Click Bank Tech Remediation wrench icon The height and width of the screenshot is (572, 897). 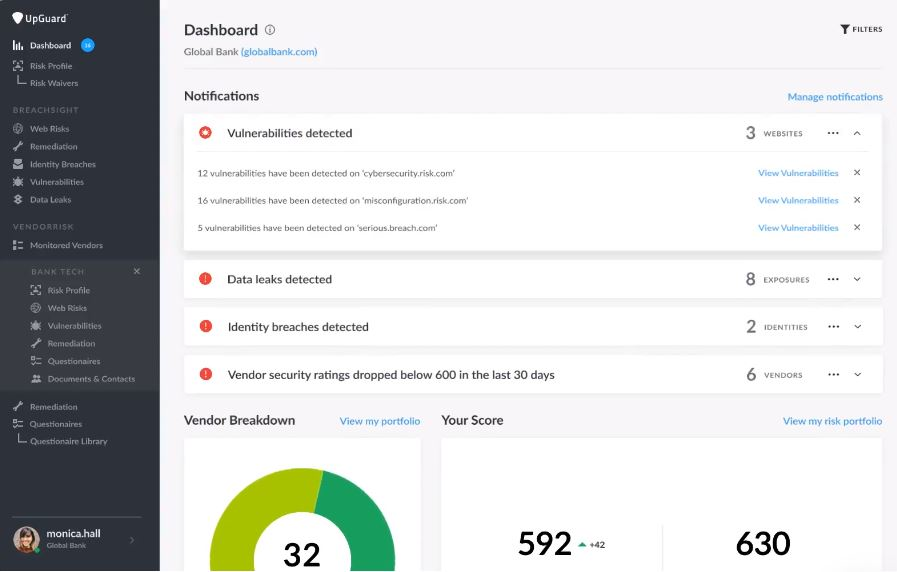36,343
